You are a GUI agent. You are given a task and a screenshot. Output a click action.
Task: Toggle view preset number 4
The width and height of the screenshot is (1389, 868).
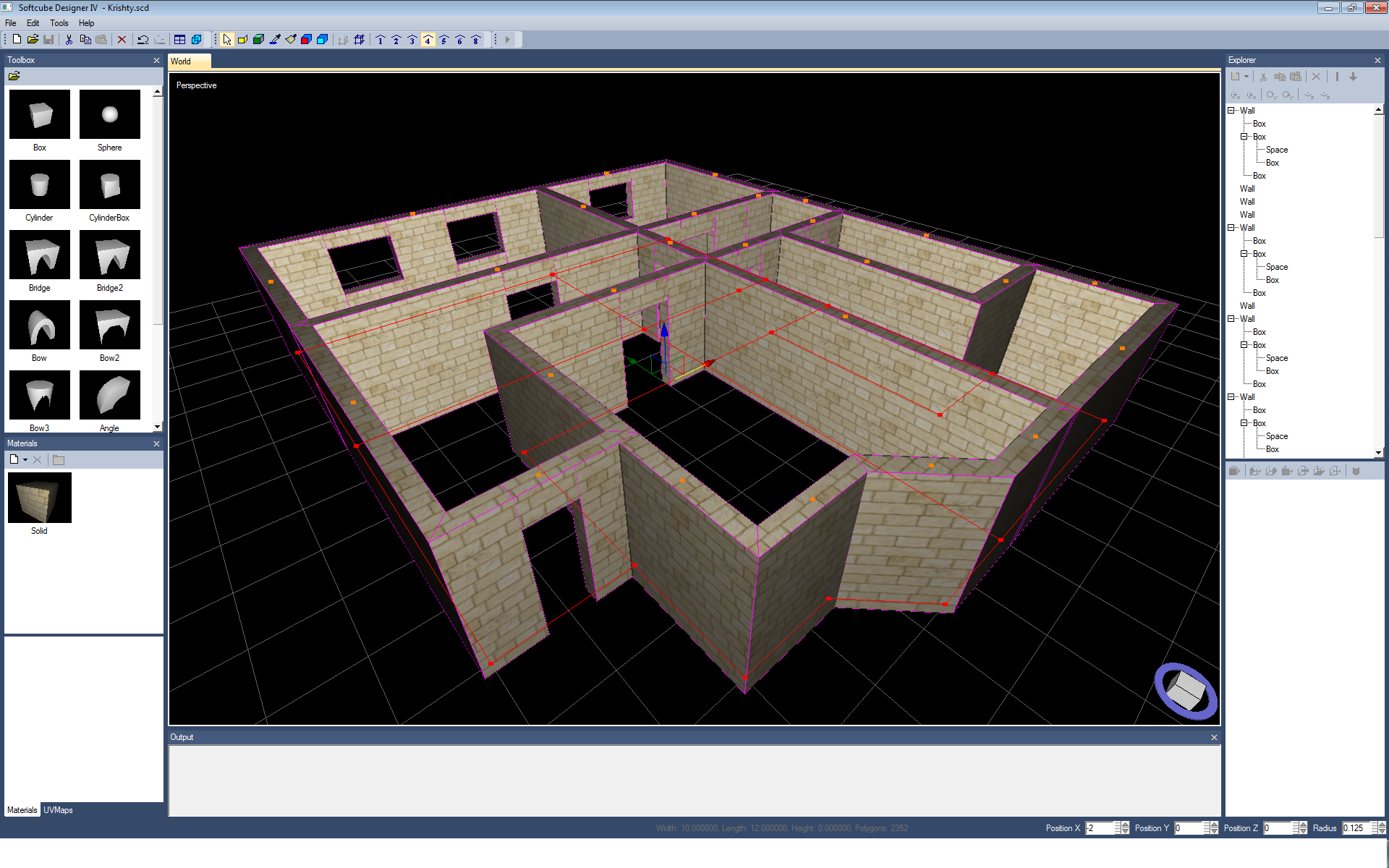coord(428,40)
